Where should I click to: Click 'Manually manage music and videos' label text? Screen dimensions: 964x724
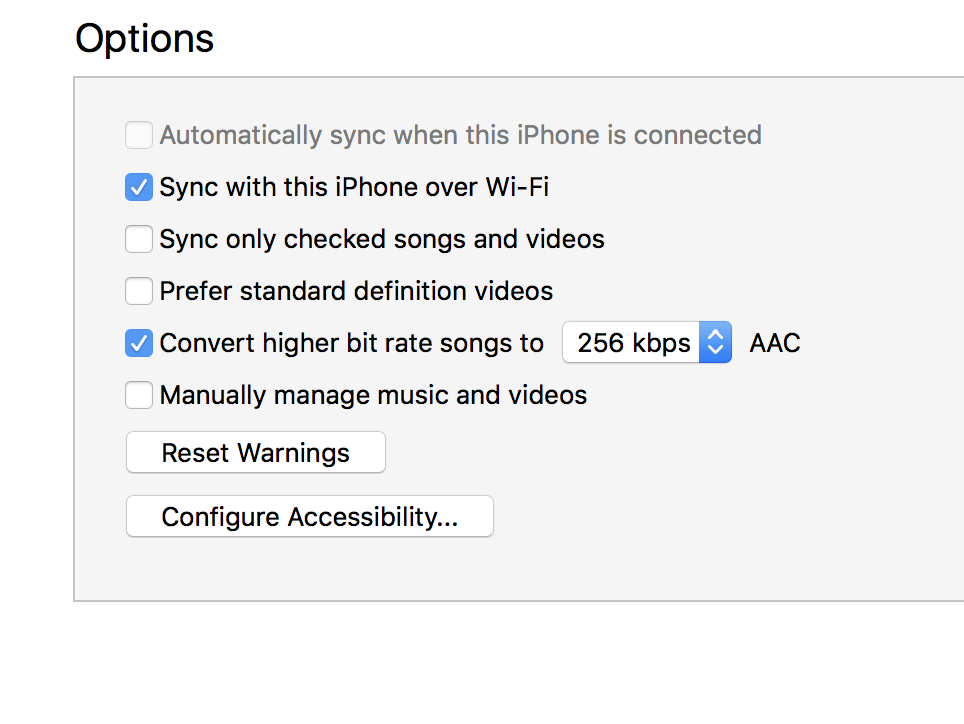(x=373, y=395)
